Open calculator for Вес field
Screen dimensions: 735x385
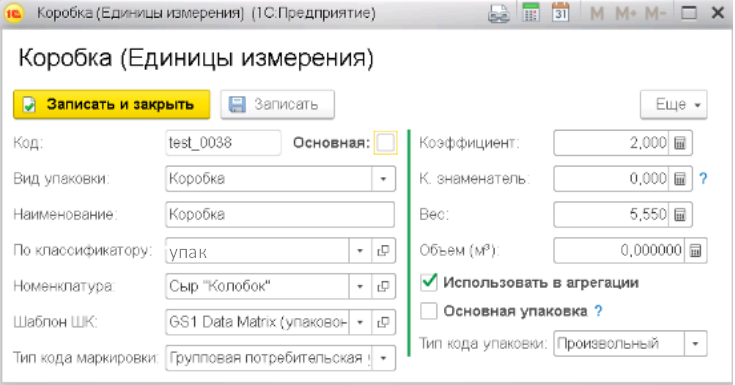680,215
